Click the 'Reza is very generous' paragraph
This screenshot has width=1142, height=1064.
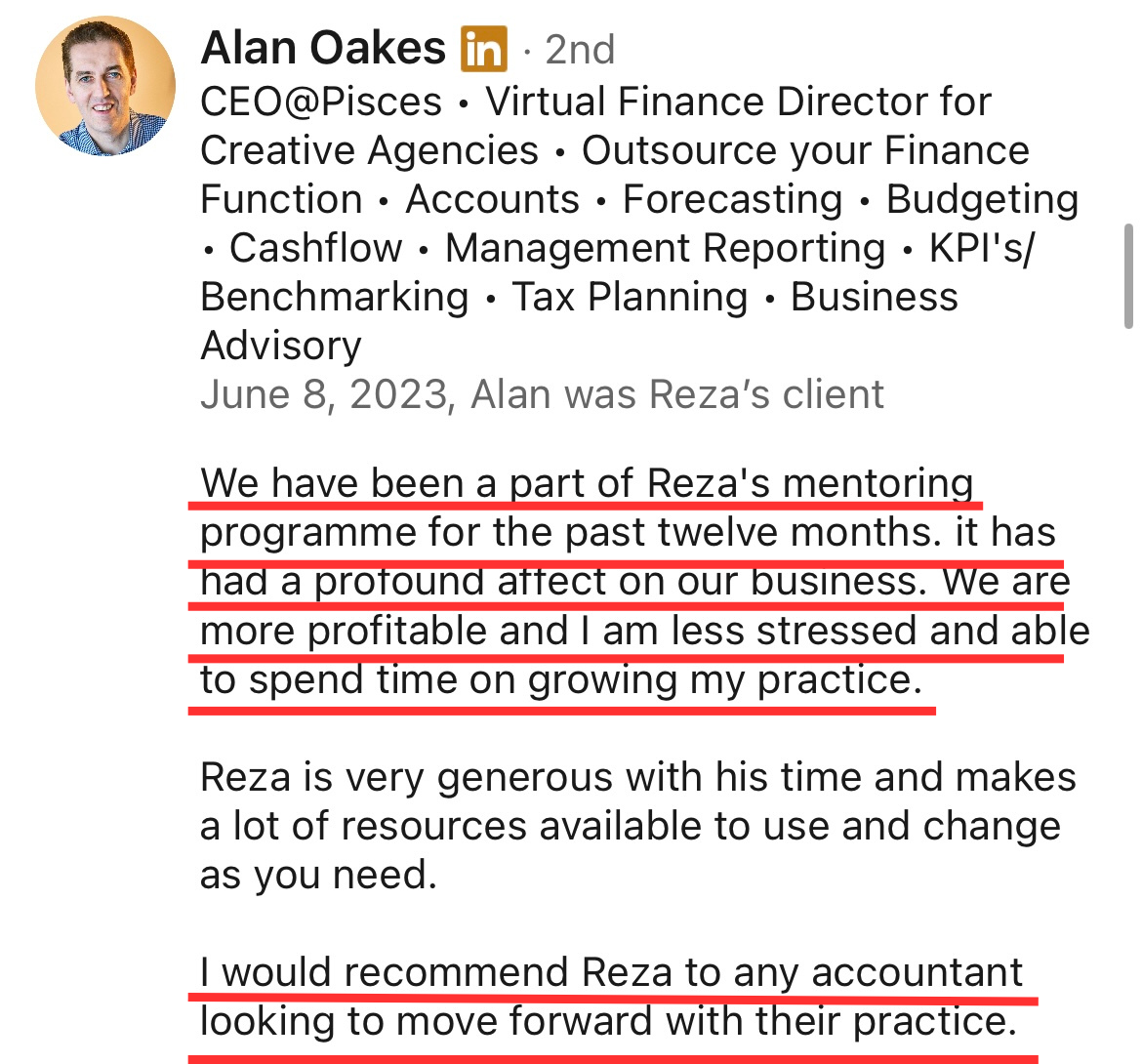click(x=638, y=826)
